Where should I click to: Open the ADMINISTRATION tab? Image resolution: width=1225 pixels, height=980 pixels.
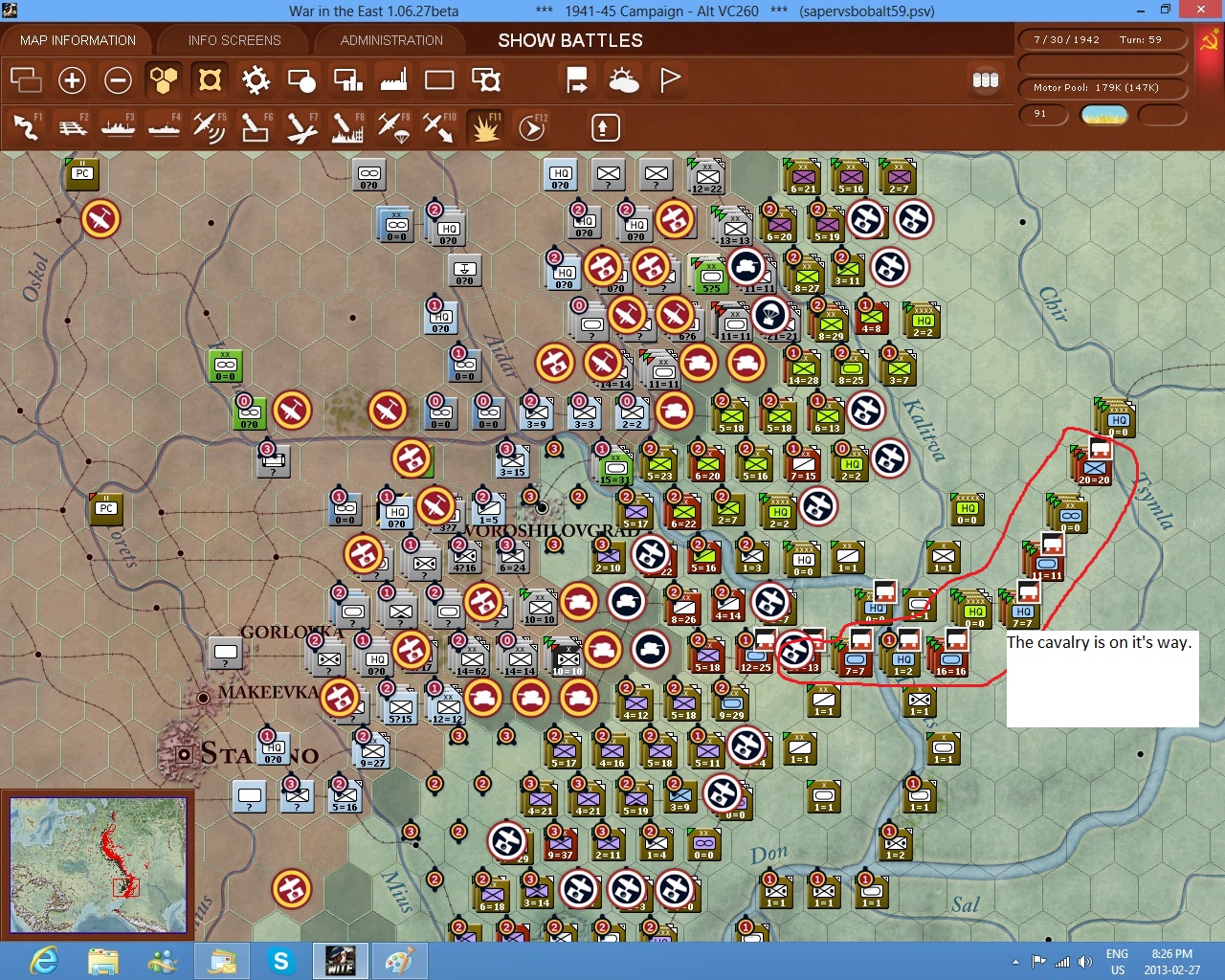point(391,40)
